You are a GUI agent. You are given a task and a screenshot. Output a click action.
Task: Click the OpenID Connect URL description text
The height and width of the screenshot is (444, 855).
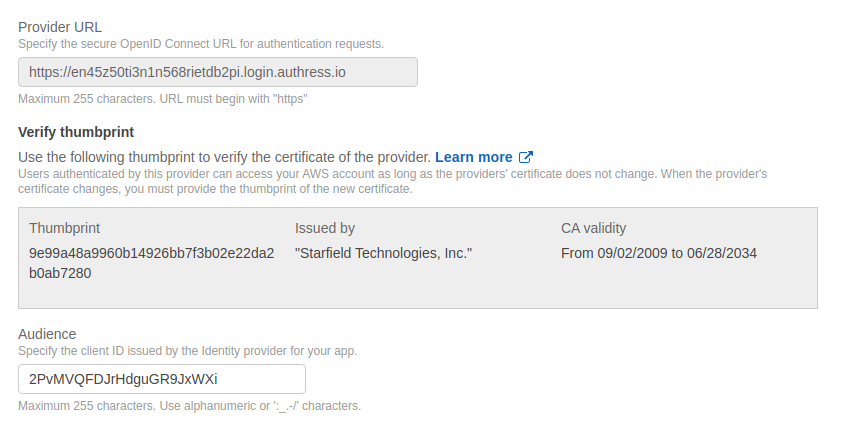[201, 43]
